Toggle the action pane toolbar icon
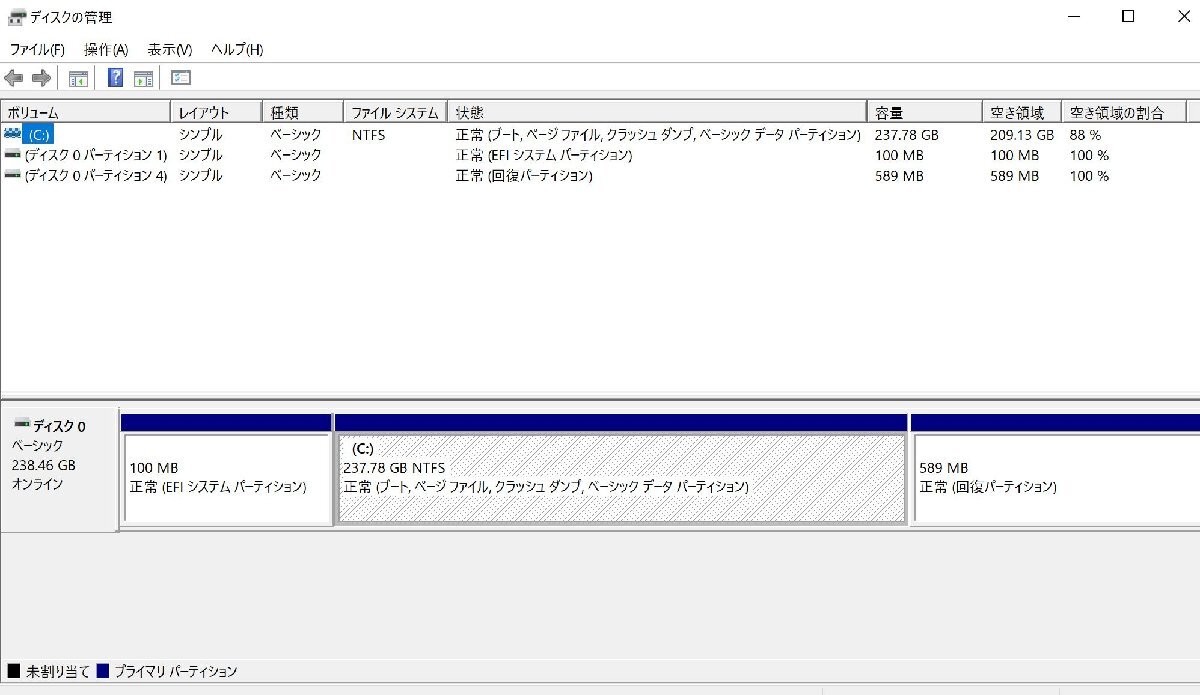Image resolution: width=1200 pixels, height=695 pixels. click(144, 78)
